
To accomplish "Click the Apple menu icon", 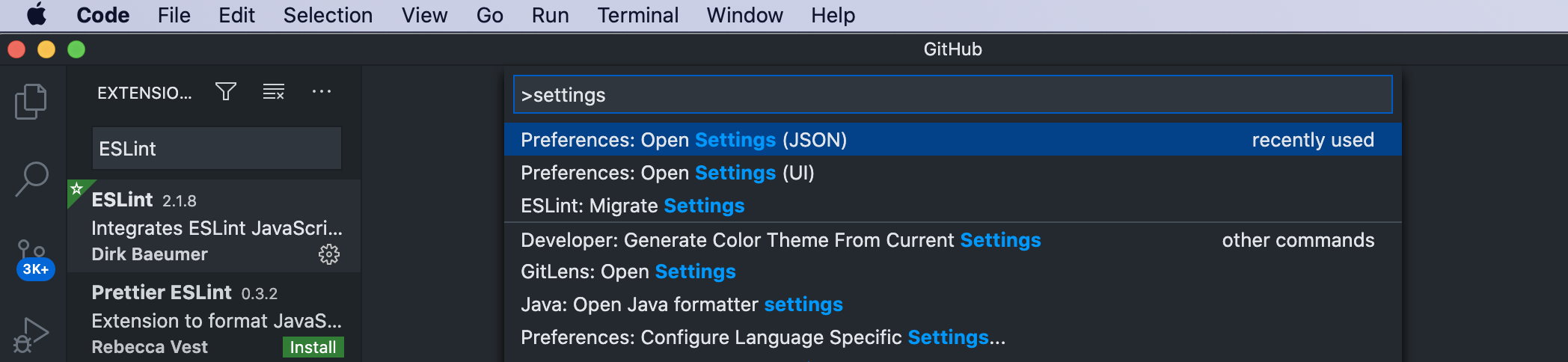I will (37, 15).
